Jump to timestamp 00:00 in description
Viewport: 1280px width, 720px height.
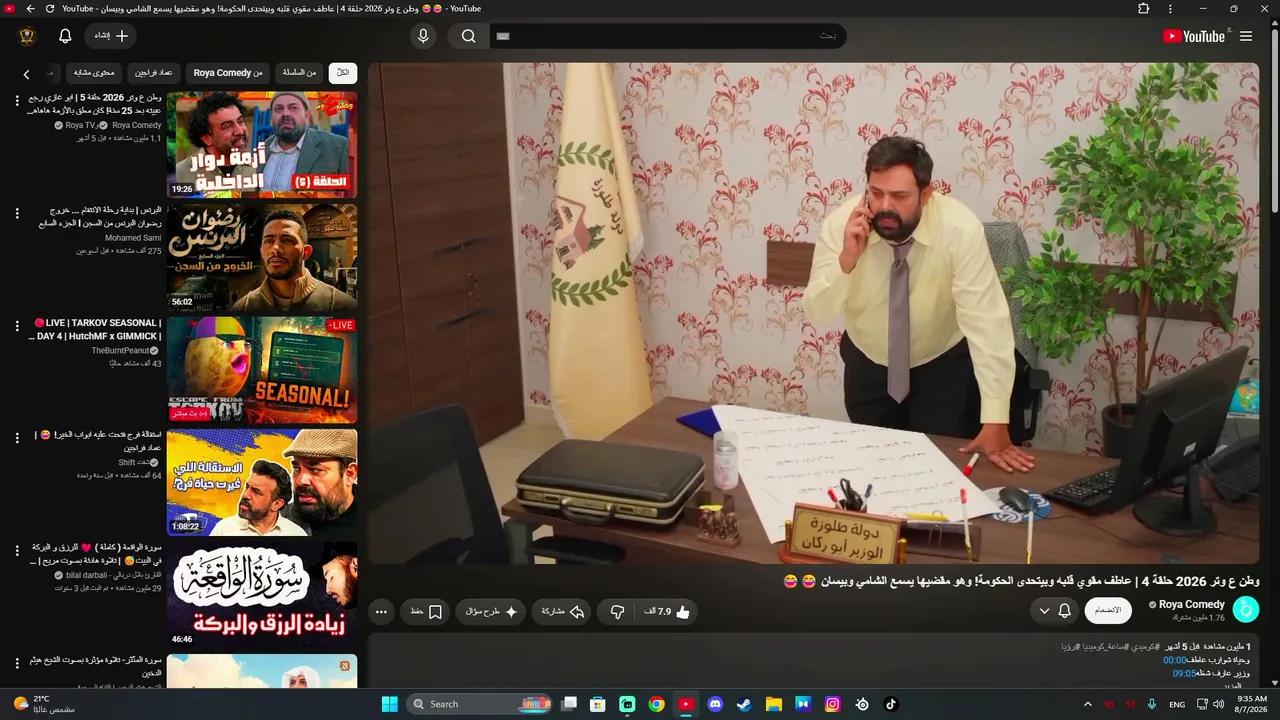tap(1174, 660)
